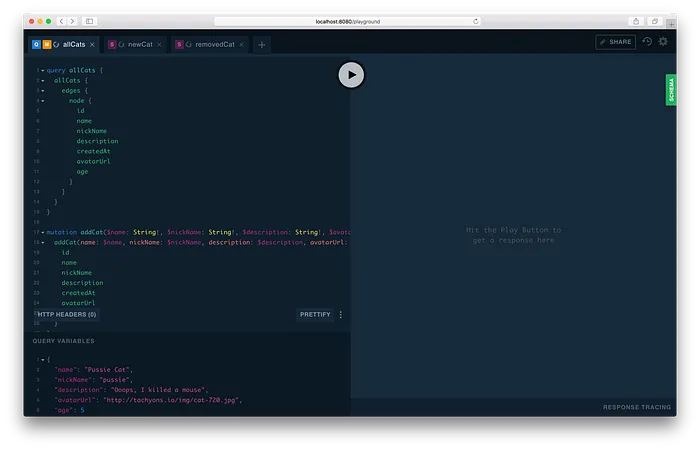
Task: Switch to the newCat tab
Action: 136,45
